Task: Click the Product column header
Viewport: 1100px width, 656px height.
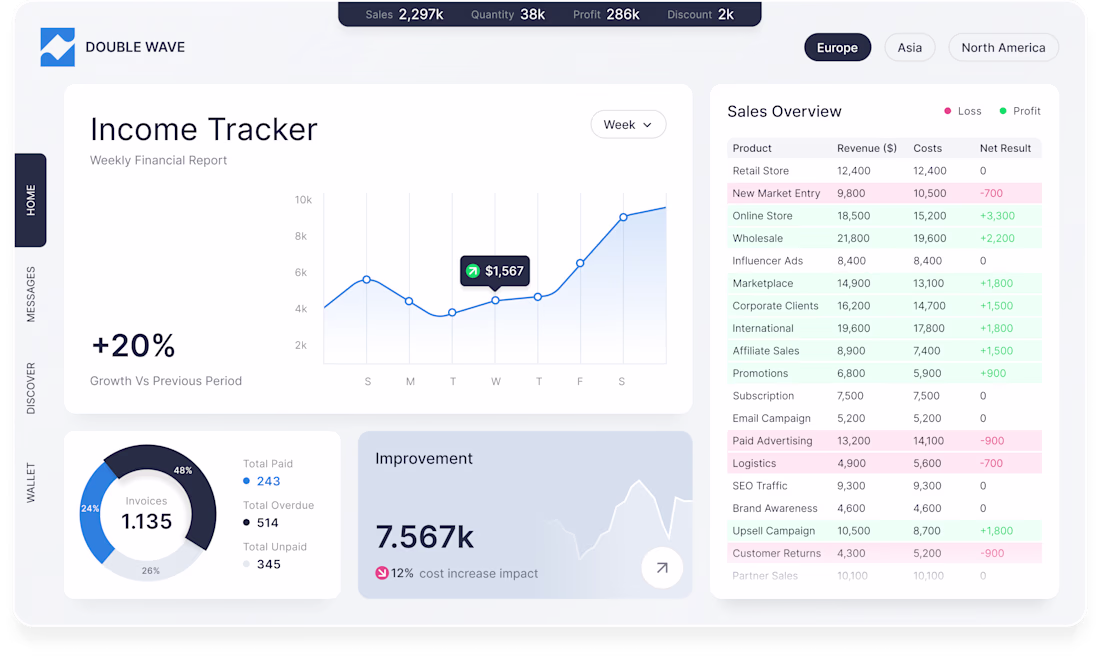Action: [x=752, y=148]
